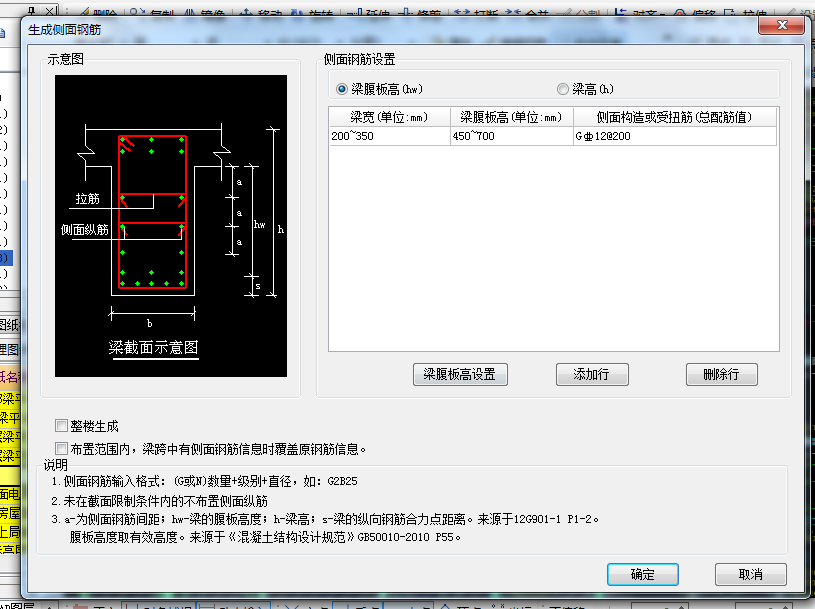Click the 梁腹板高设置 button
The image size is (815, 609).
460,374
